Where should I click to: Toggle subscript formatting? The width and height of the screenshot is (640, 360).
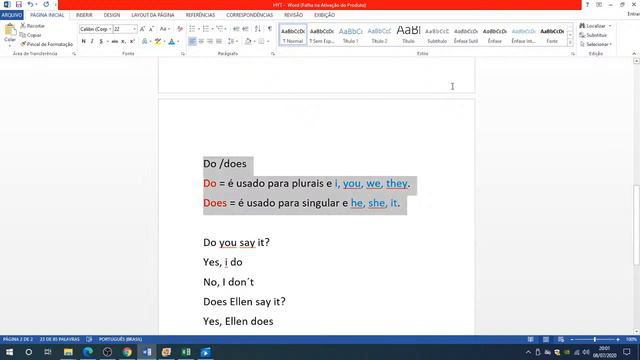[x=123, y=41]
